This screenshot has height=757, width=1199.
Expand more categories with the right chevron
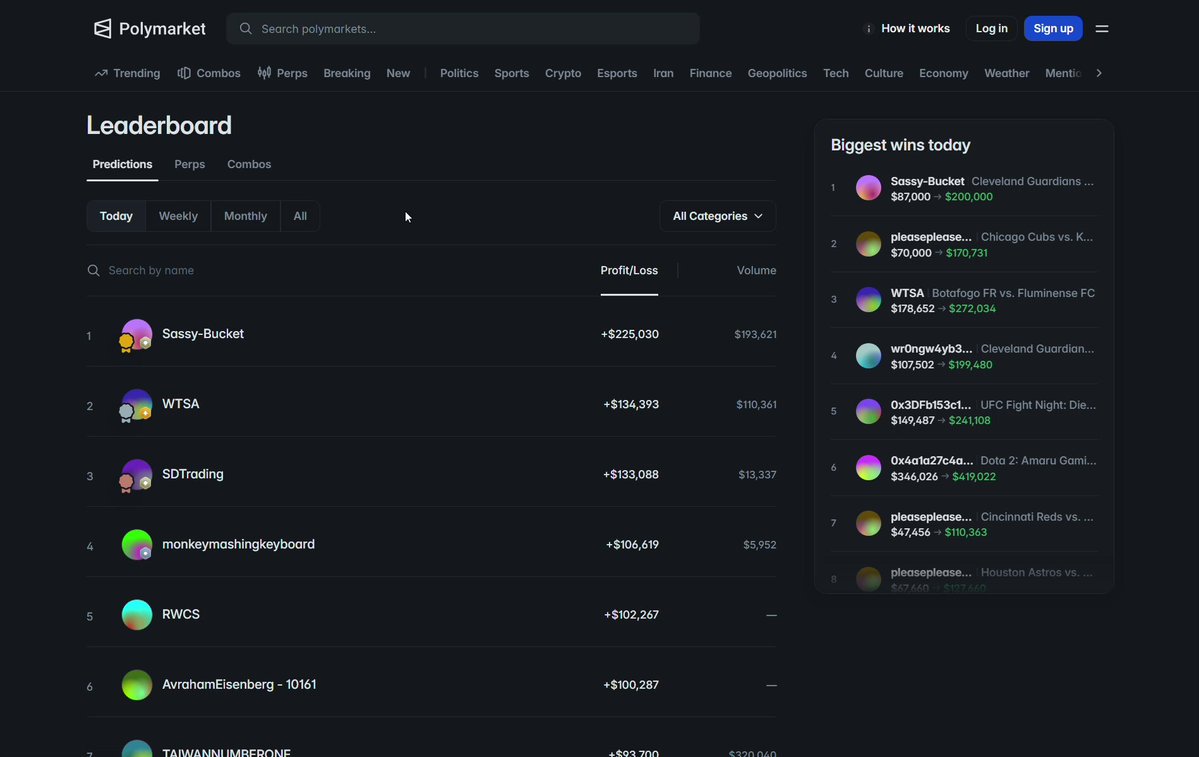(x=1099, y=73)
